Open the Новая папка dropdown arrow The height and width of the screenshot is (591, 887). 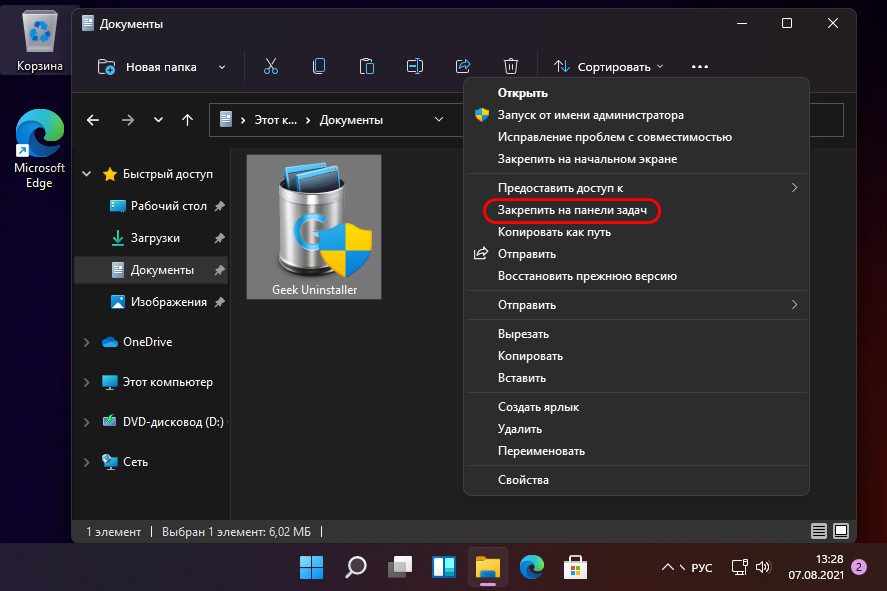(222, 67)
